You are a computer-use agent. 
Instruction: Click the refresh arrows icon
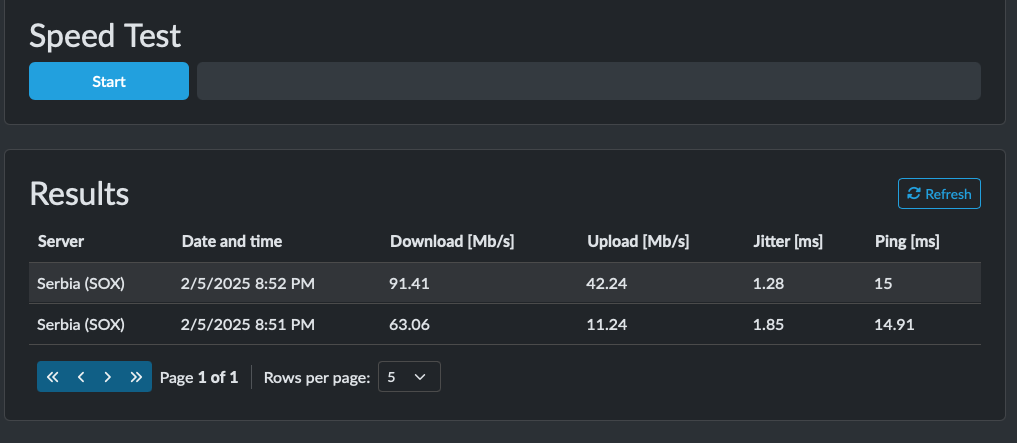click(x=914, y=193)
